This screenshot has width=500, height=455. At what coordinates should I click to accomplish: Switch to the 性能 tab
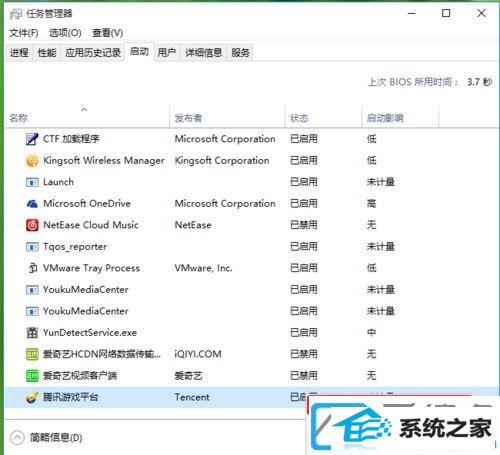(47, 53)
